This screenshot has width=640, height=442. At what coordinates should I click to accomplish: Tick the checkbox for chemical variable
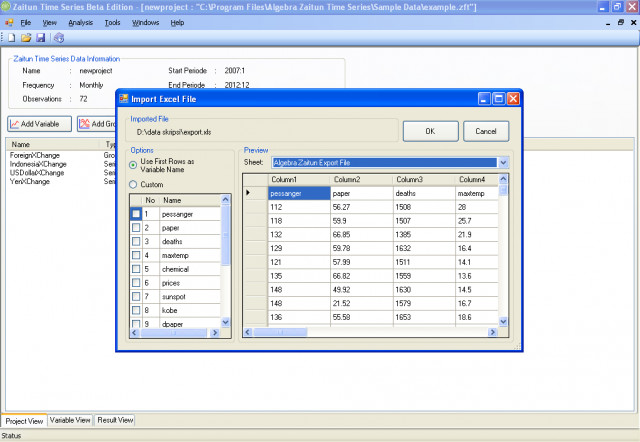(136, 269)
